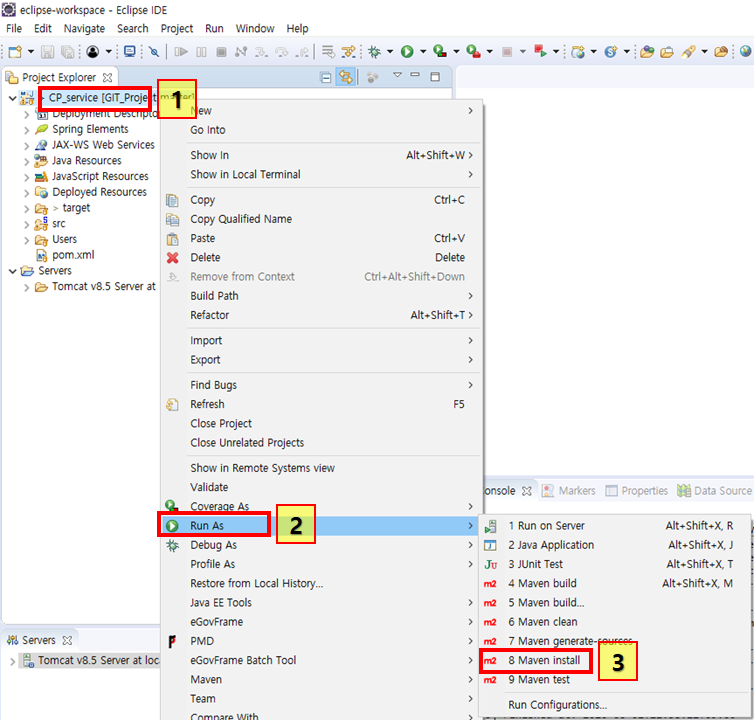
Task: Click the Save All toolbar icon
Action: [x=67, y=51]
